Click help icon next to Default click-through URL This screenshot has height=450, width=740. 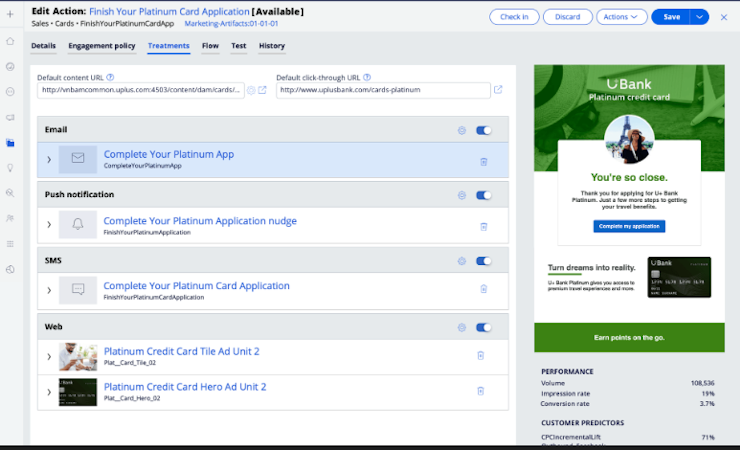click(x=367, y=77)
